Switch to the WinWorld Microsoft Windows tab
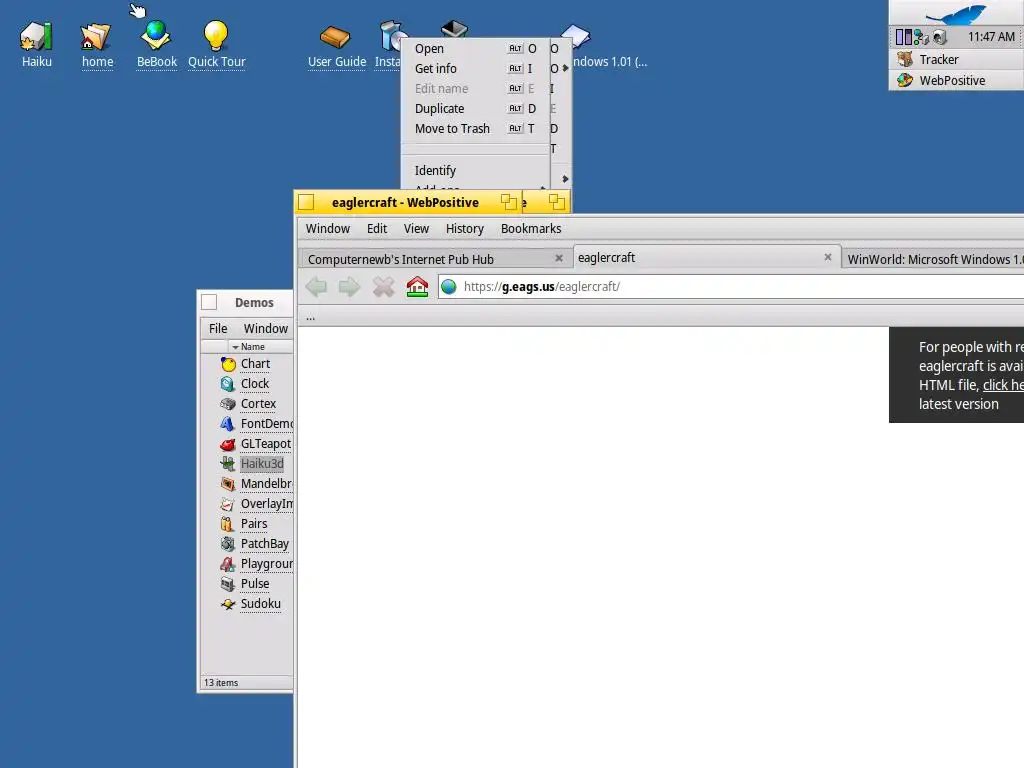 [x=934, y=259]
